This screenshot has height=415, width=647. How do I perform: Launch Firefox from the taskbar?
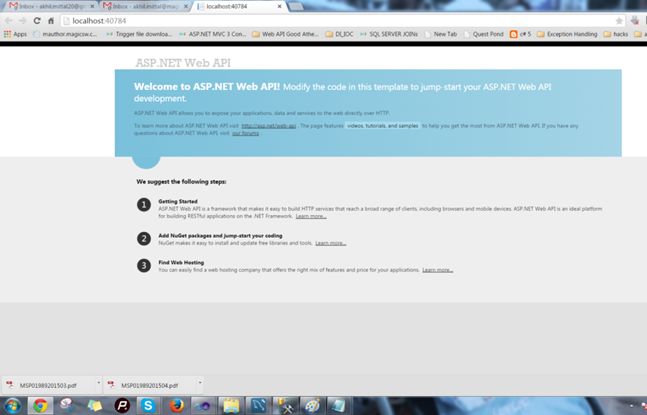pos(177,406)
